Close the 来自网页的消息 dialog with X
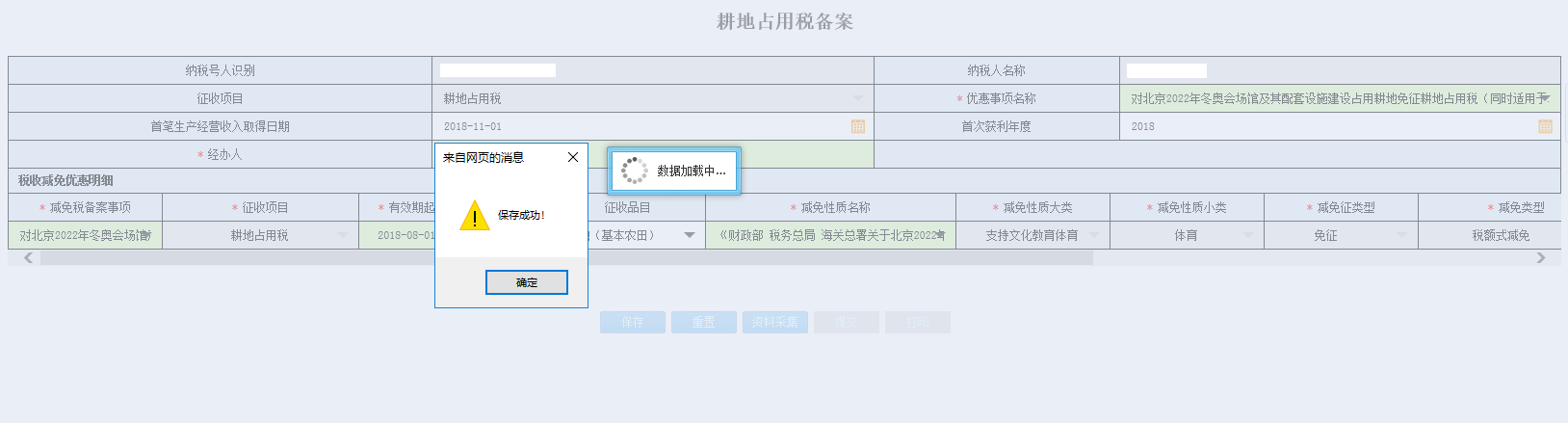This screenshot has width=1568, height=423. 573,157
